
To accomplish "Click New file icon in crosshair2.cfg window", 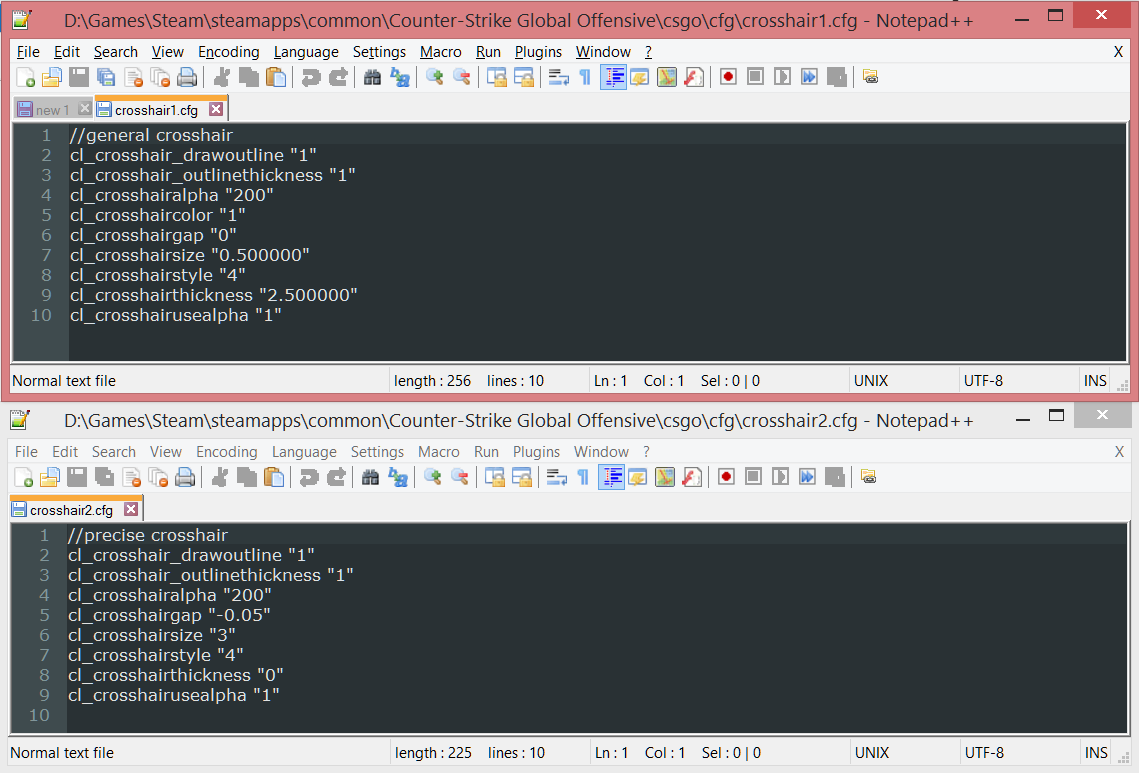I will [23, 477].
